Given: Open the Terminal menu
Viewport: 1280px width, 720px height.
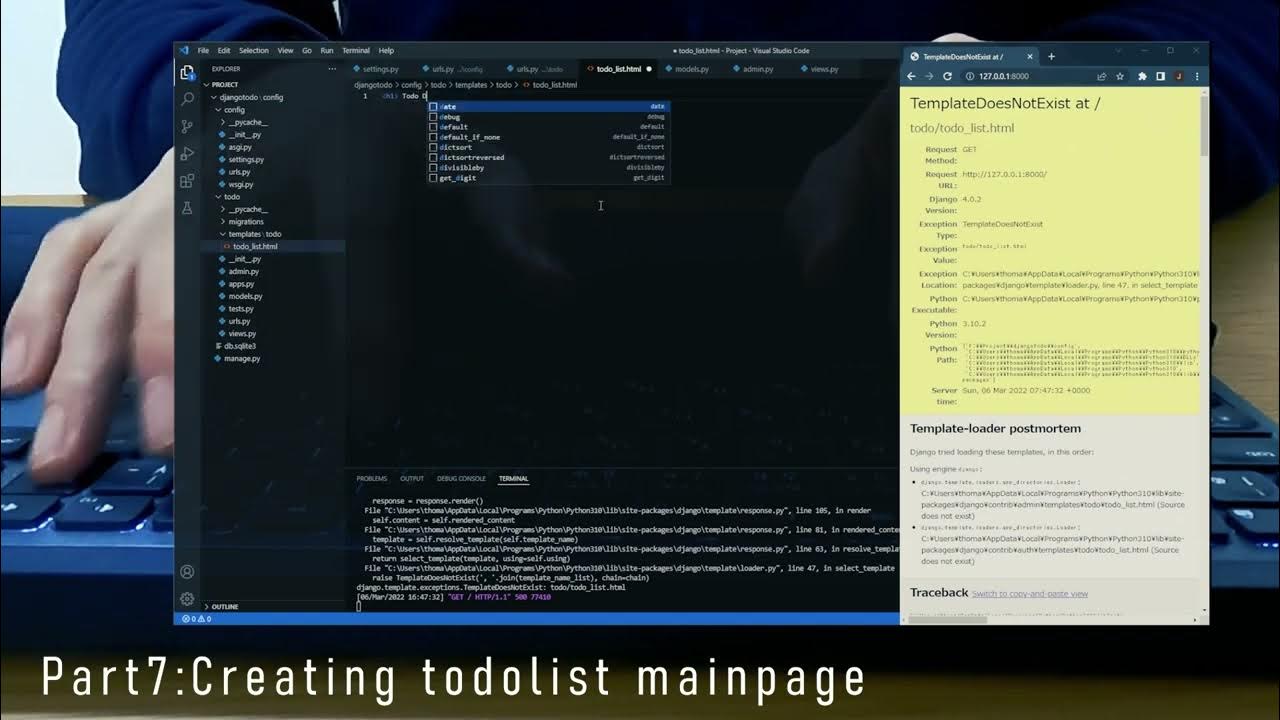Looking at the screenshot, I should click(x=356, y=51).
